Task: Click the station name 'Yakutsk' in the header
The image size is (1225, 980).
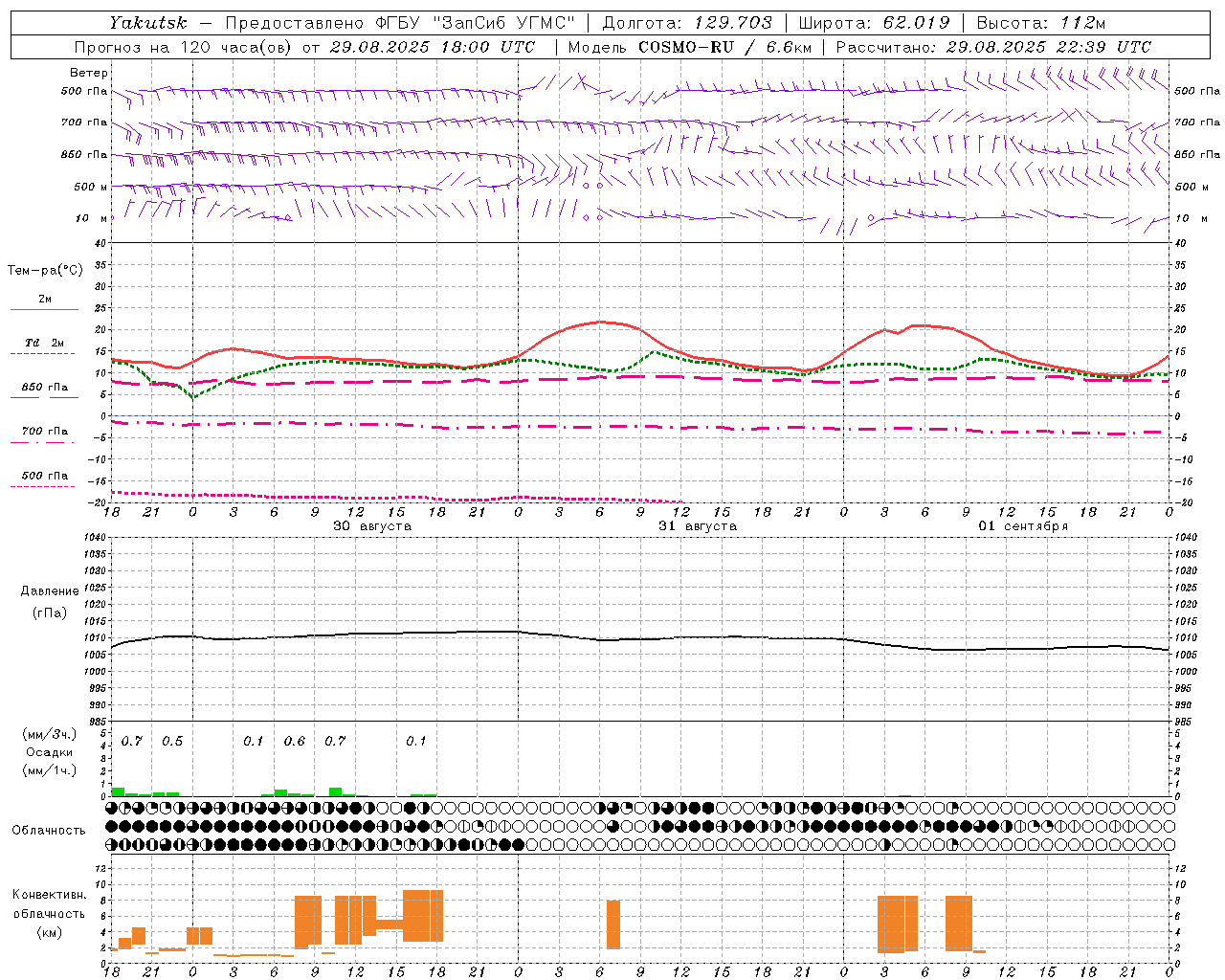Action: pos(147,22)
